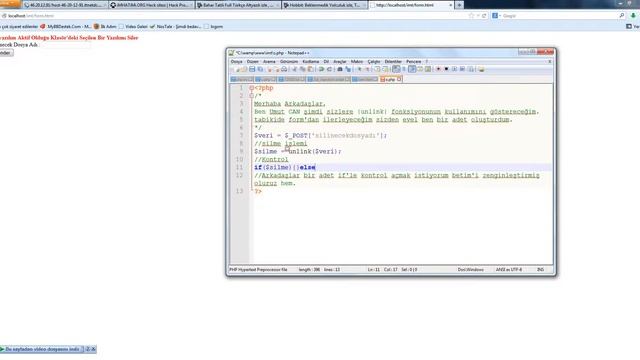Click the green downloads arrow in Firefox

click(x=633, y=16)
